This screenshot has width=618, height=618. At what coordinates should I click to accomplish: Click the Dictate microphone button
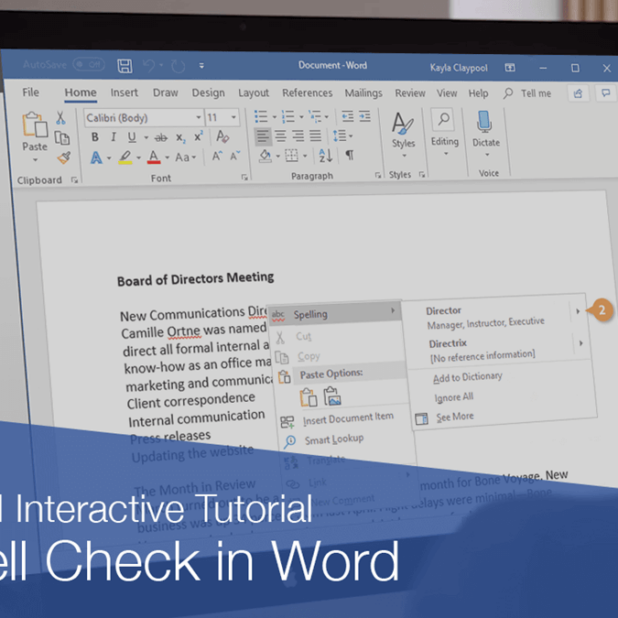pyautogui.click(x=486, y=133)
